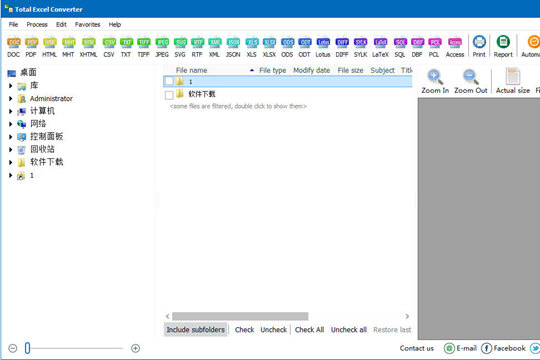Image resolution: width=540 pixels, height=360 pixels.
Task: Select TXT output format
Action: pyautogui.click(x=126, y=47)
